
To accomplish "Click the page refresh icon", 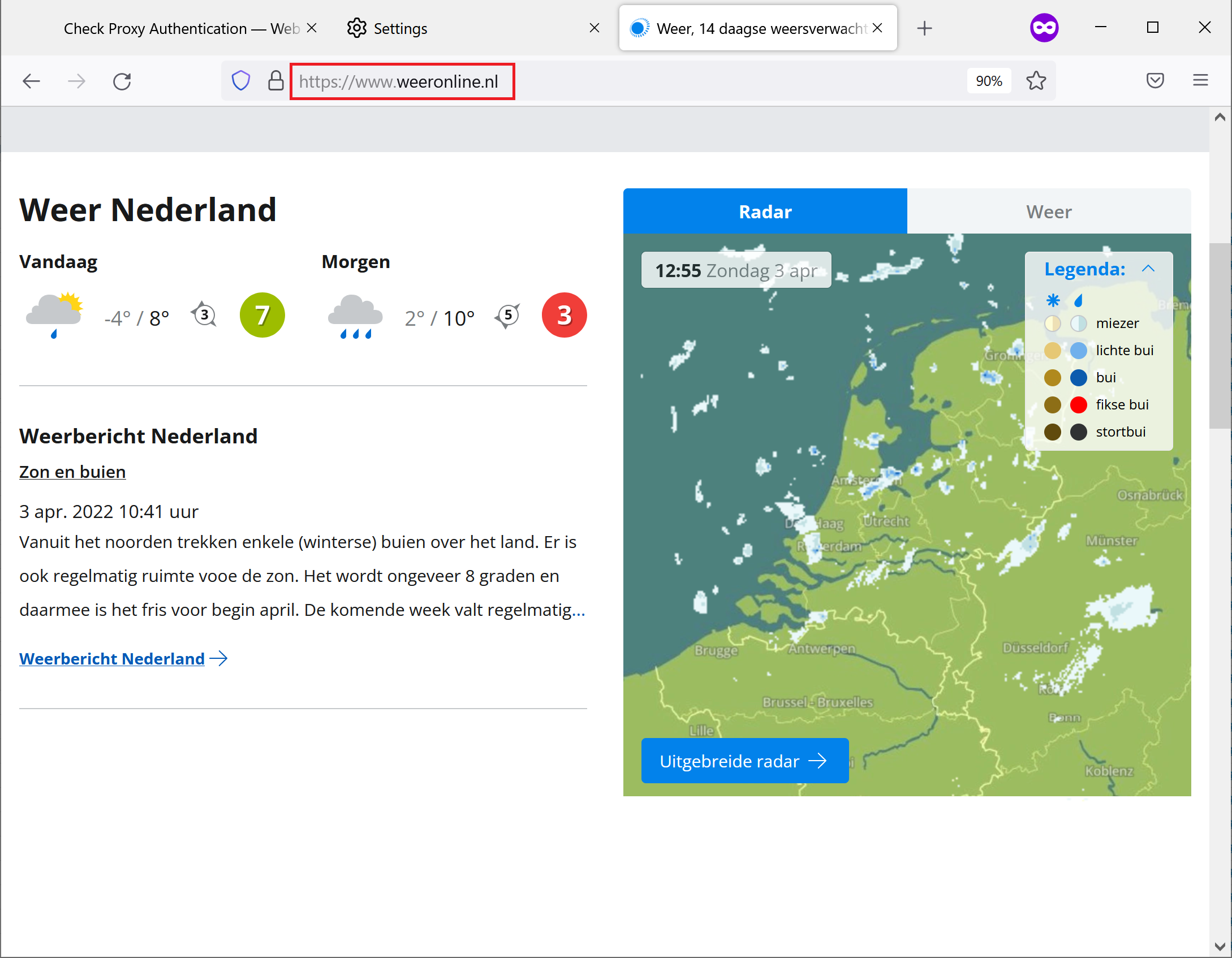I will click(123, 81).
